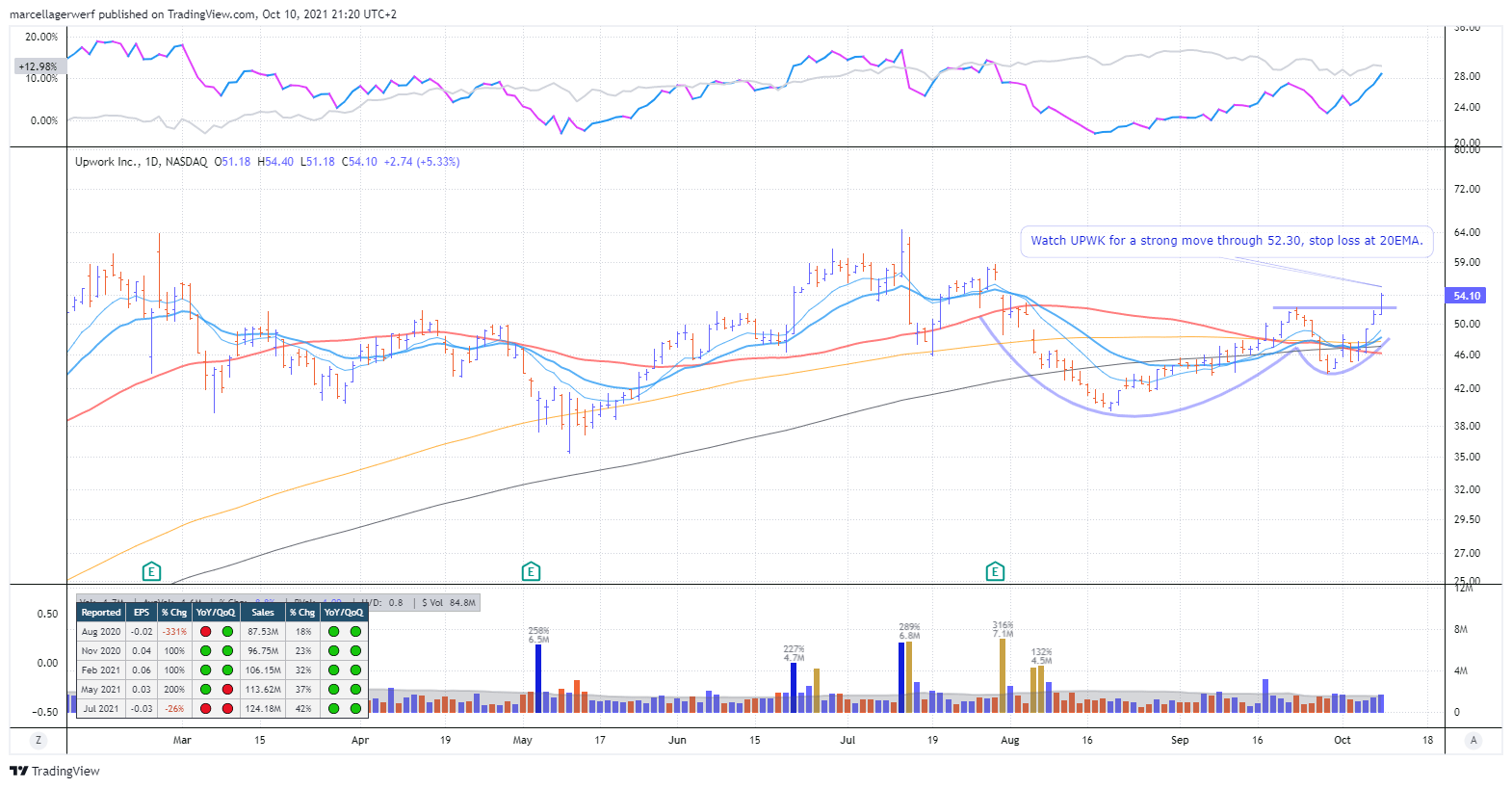The height and width of the screenshot is (788, 1512).
Task: Click the 27.00 price axis label
Action: (x=1467, y=553)
